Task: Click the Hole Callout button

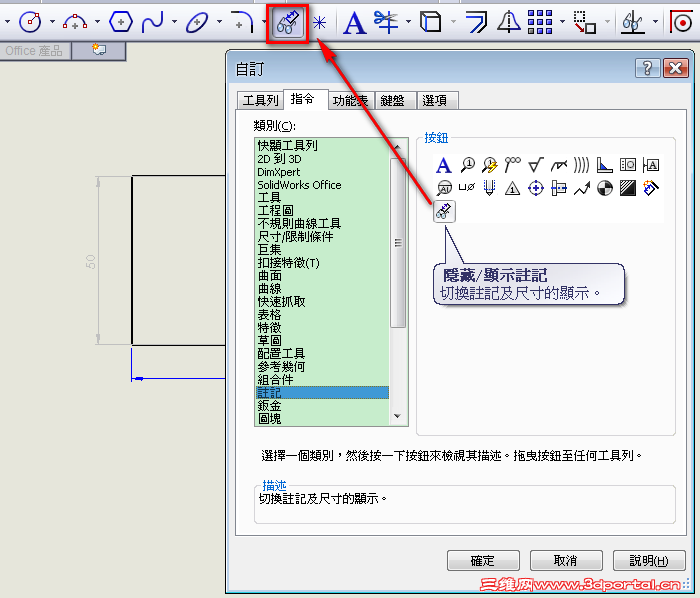Action: pos(467,188)
